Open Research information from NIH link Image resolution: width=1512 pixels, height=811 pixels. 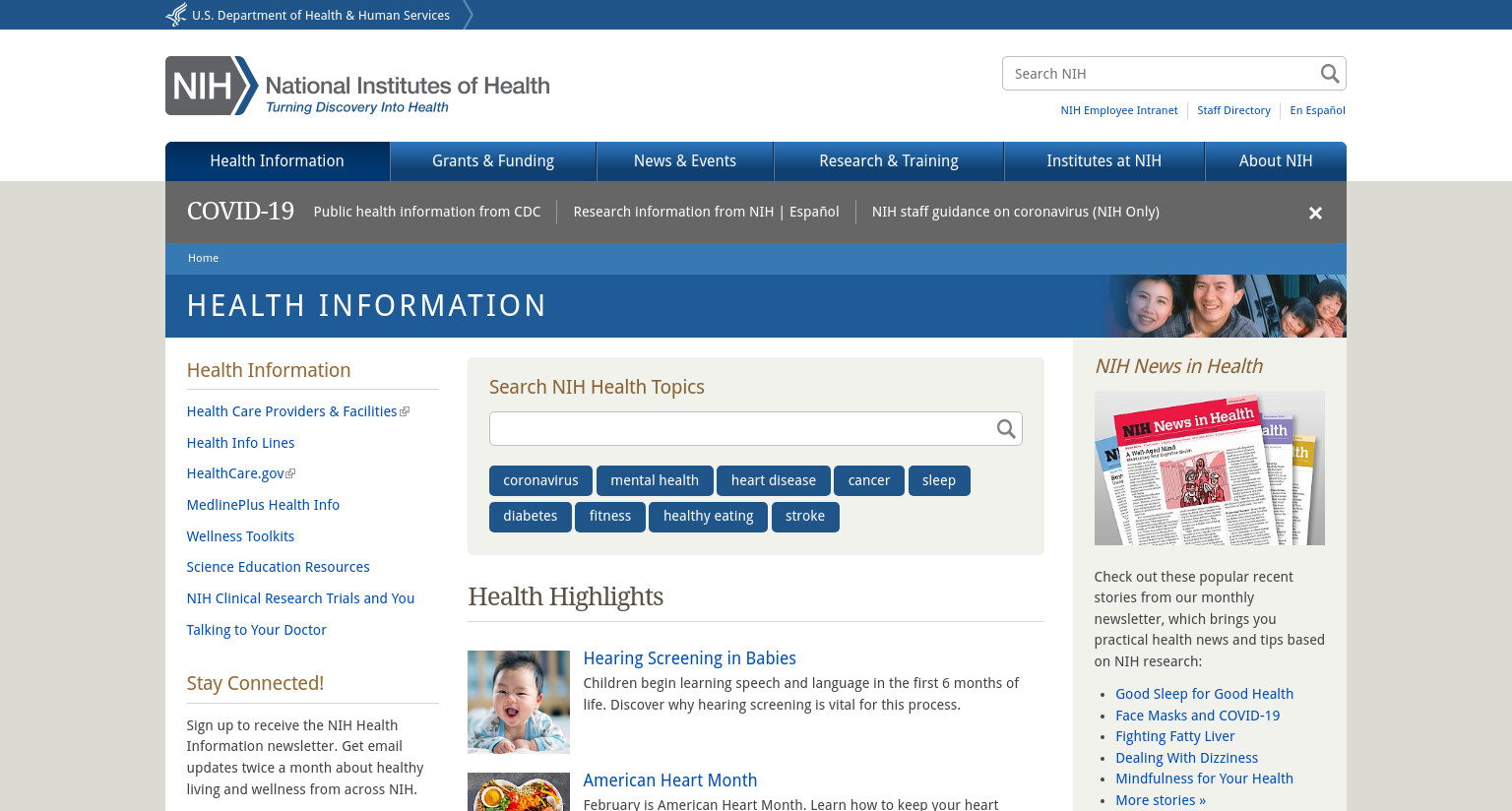[673, 212]
